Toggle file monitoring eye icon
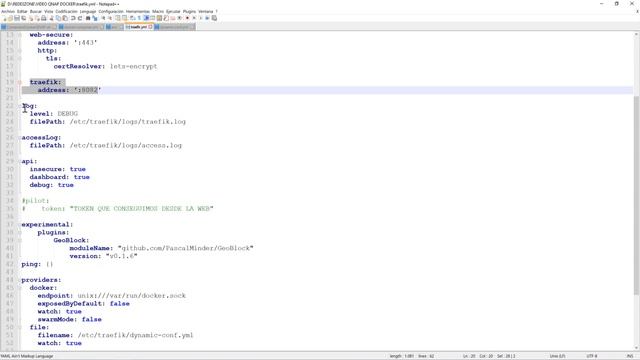640x360 pixels. pyautogui.click(x=179, y=18)
